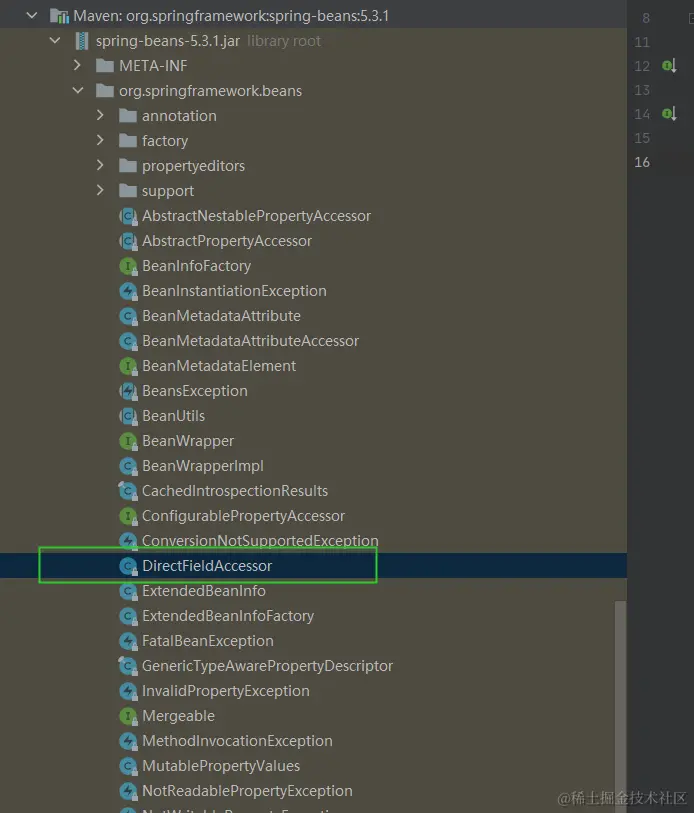The image size is (694, 813).
Task: Select the BeanWrapper entry
Action: pyautogui.click(x=188, y=441)
